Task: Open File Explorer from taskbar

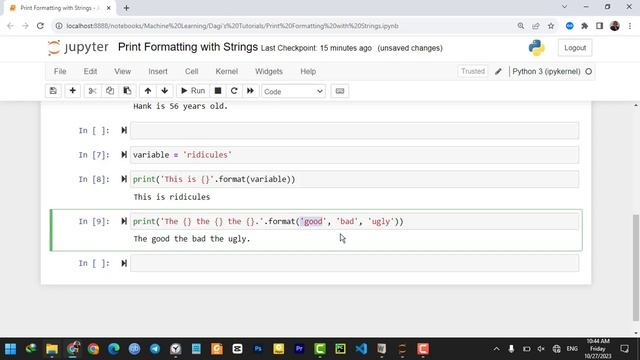Action: pyautogui.click(x=52, y=349)
